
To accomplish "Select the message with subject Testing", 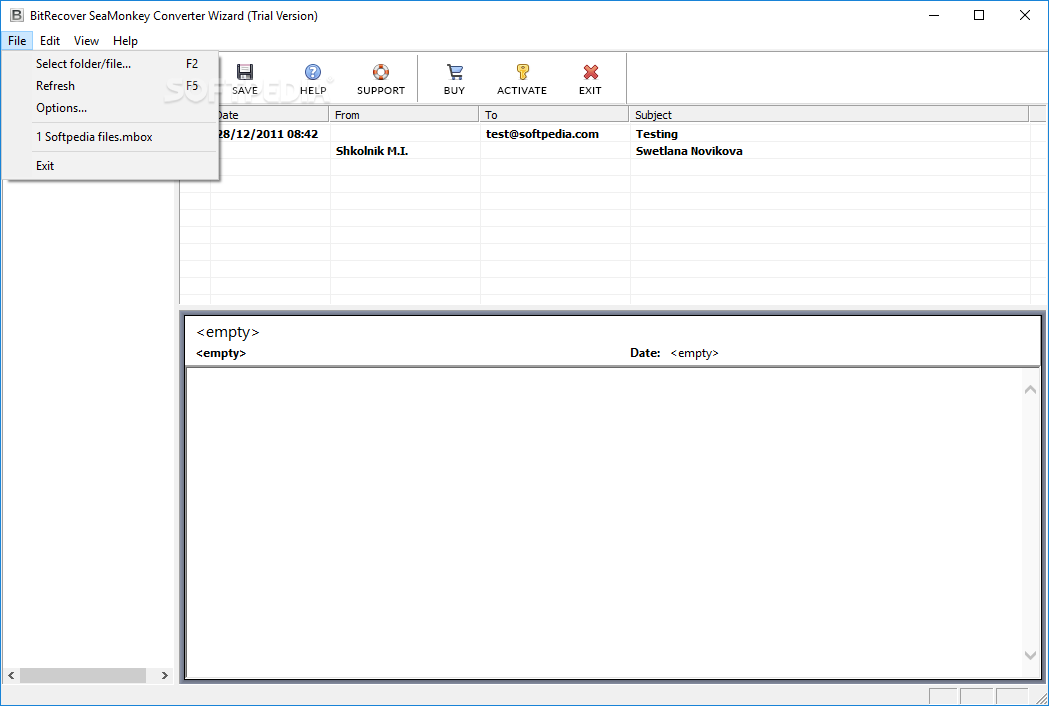I will tap(656, 134).
